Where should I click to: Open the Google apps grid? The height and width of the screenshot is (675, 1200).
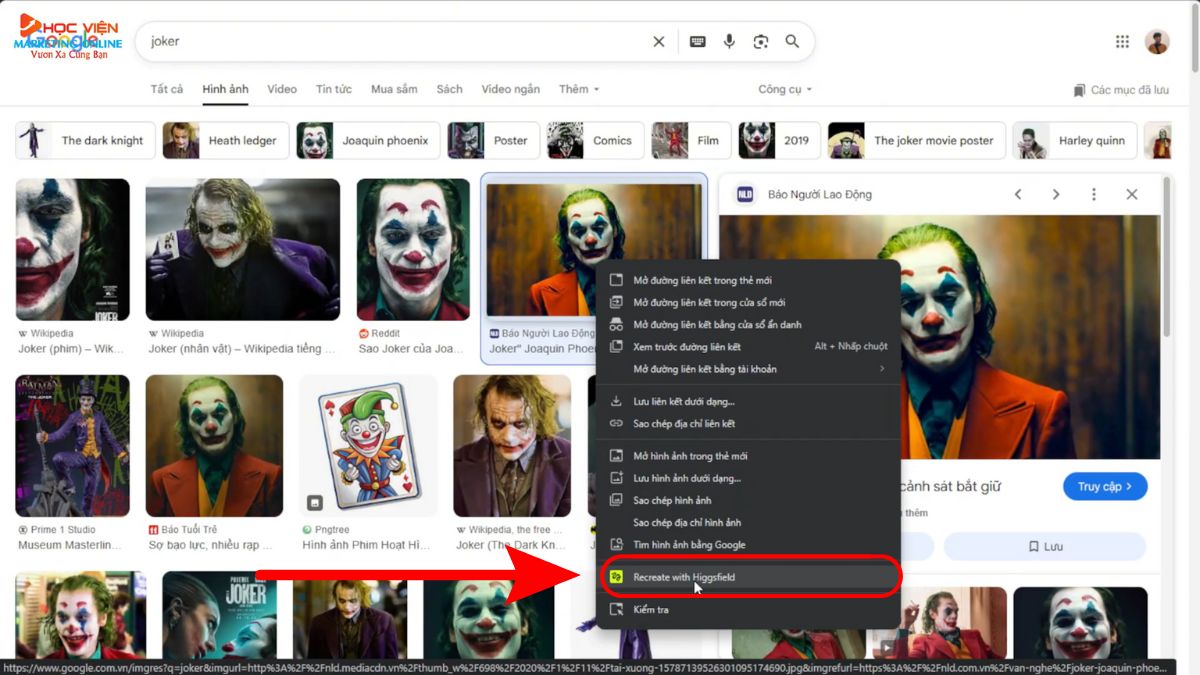[1122, 42]
